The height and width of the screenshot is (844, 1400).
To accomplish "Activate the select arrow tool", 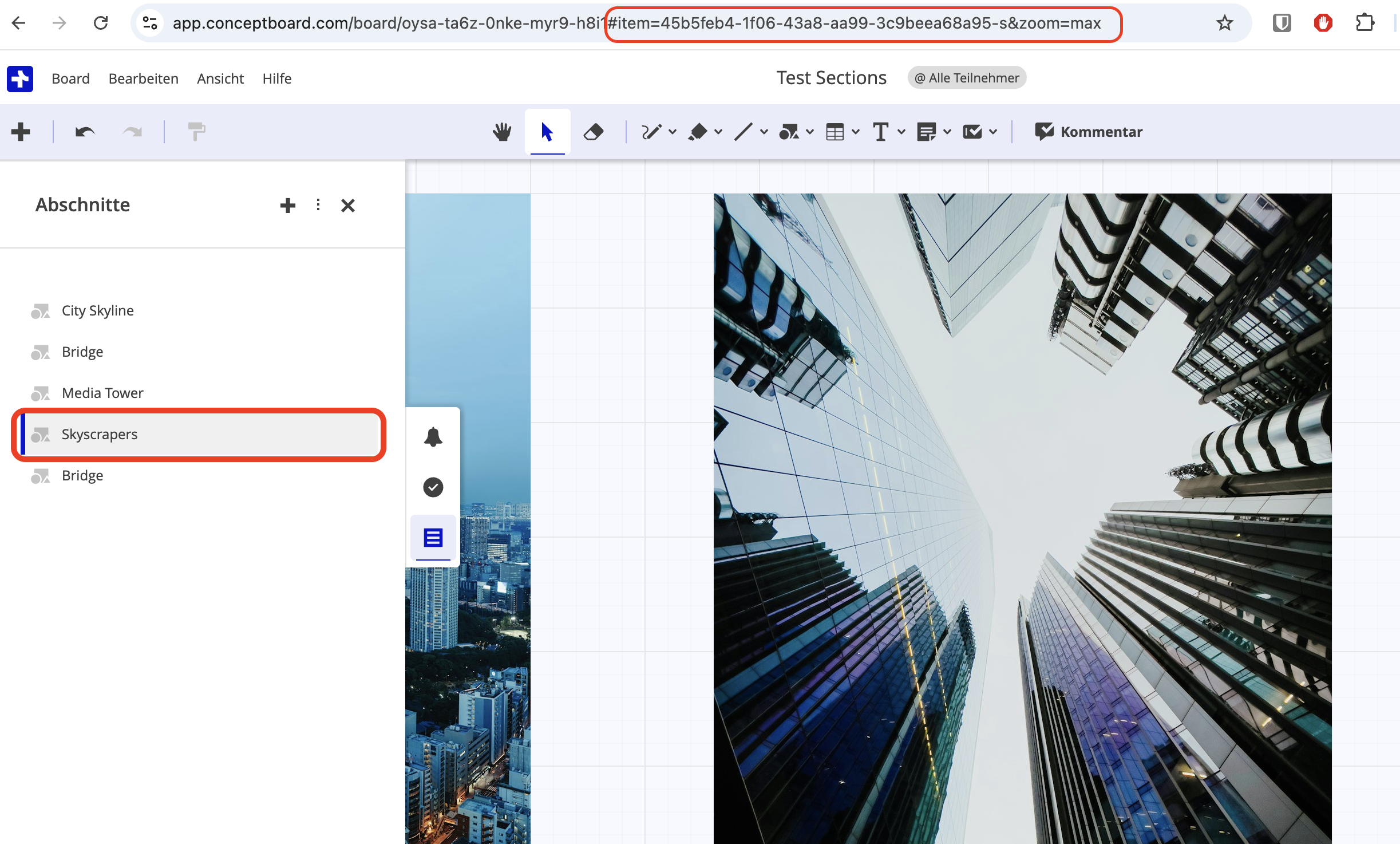I will point(548,132).
